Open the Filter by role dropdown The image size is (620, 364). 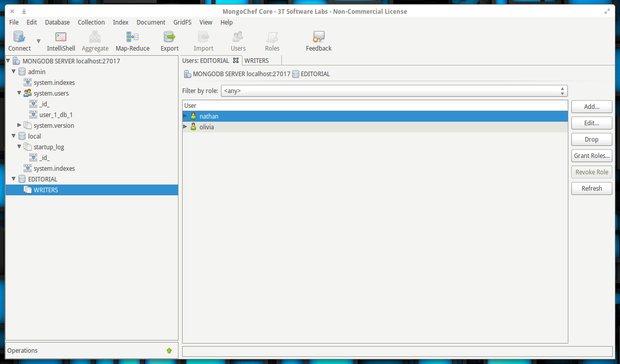(x=394, y=91)
